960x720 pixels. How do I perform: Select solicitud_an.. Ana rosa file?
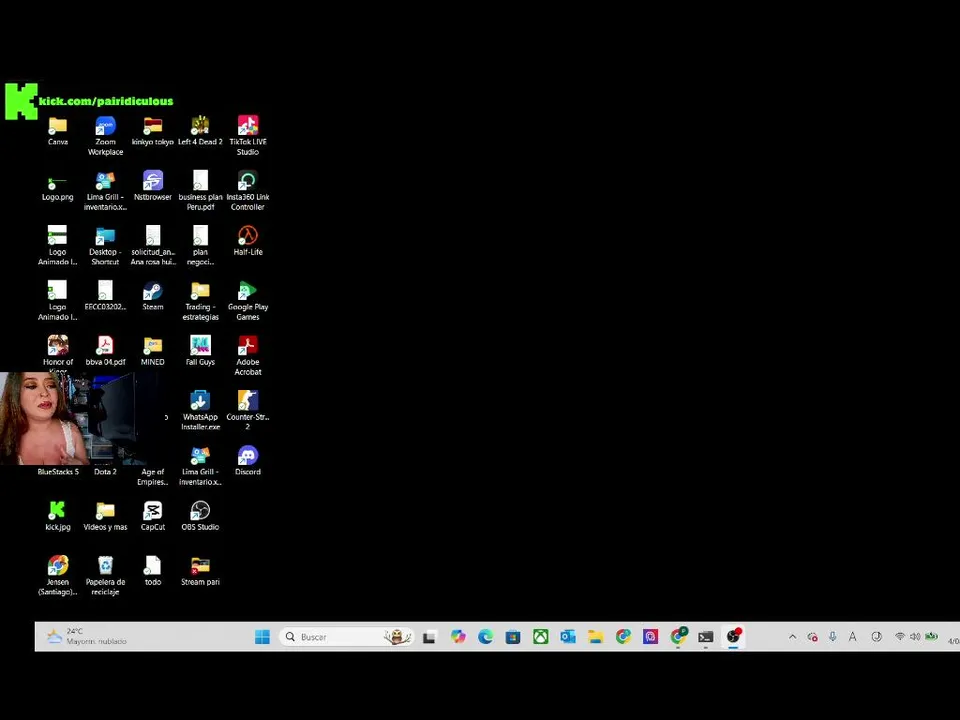pos(152,236)
